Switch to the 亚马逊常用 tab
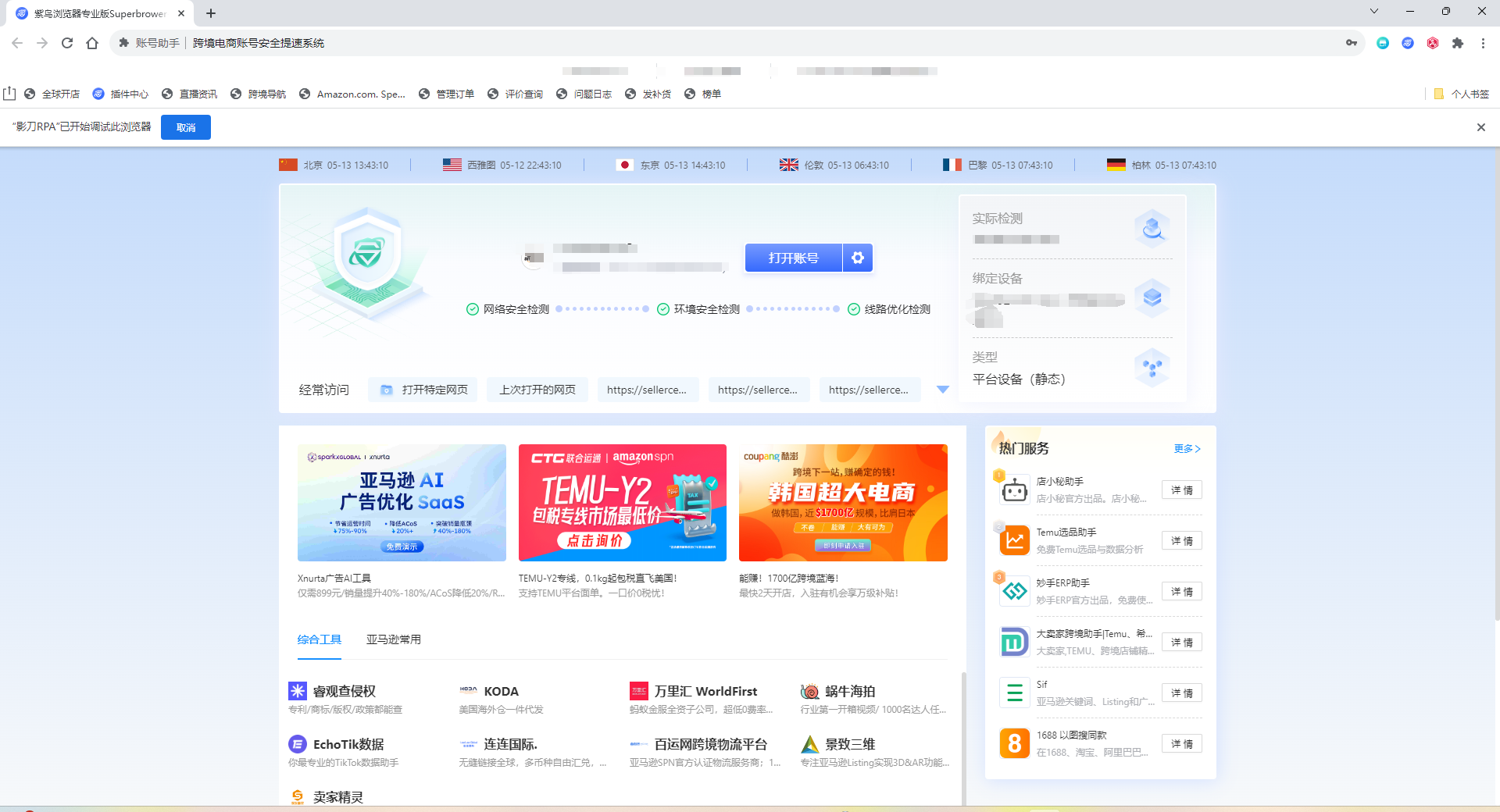 pos(393,639)
